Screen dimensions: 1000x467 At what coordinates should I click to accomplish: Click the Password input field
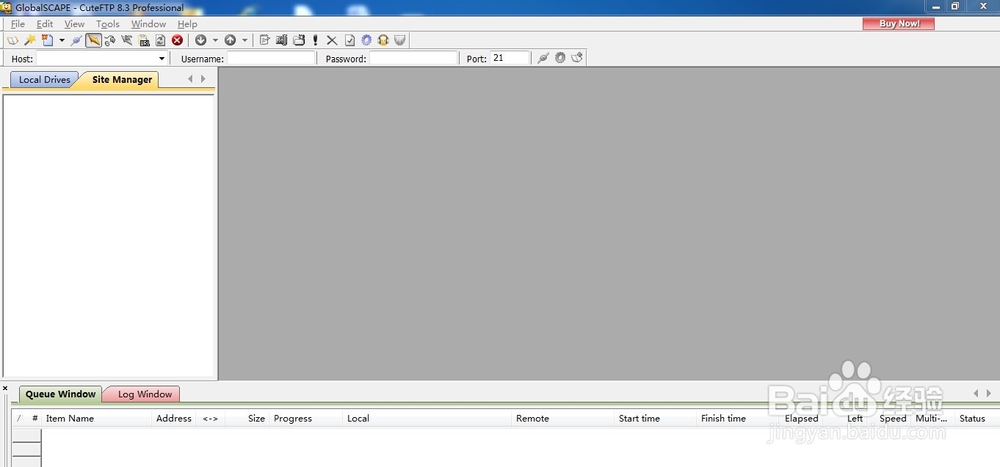tap(413, 58)
